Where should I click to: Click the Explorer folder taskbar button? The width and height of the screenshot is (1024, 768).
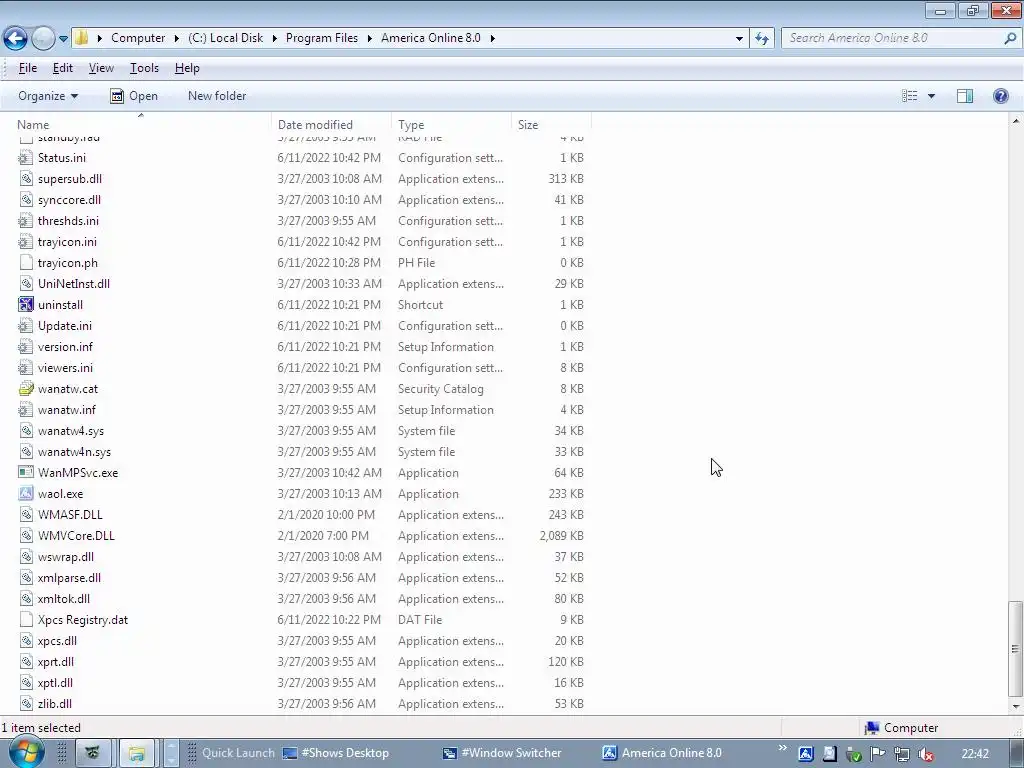coord(136,753)
